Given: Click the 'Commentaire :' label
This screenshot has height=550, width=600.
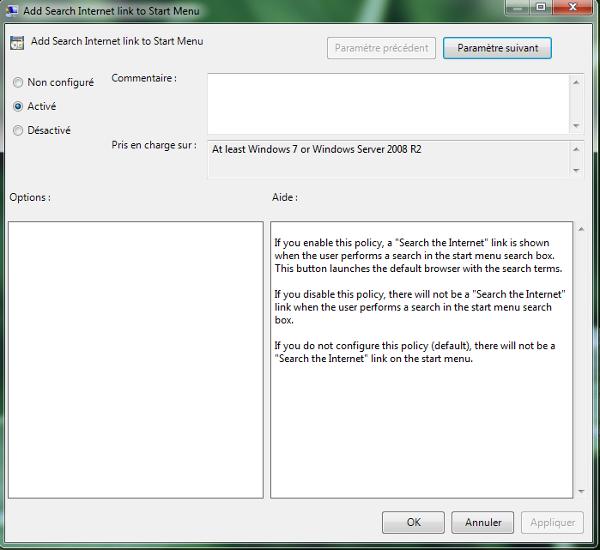Looking at the screenshot, I should pyautogui.click(x=144, y=78).
